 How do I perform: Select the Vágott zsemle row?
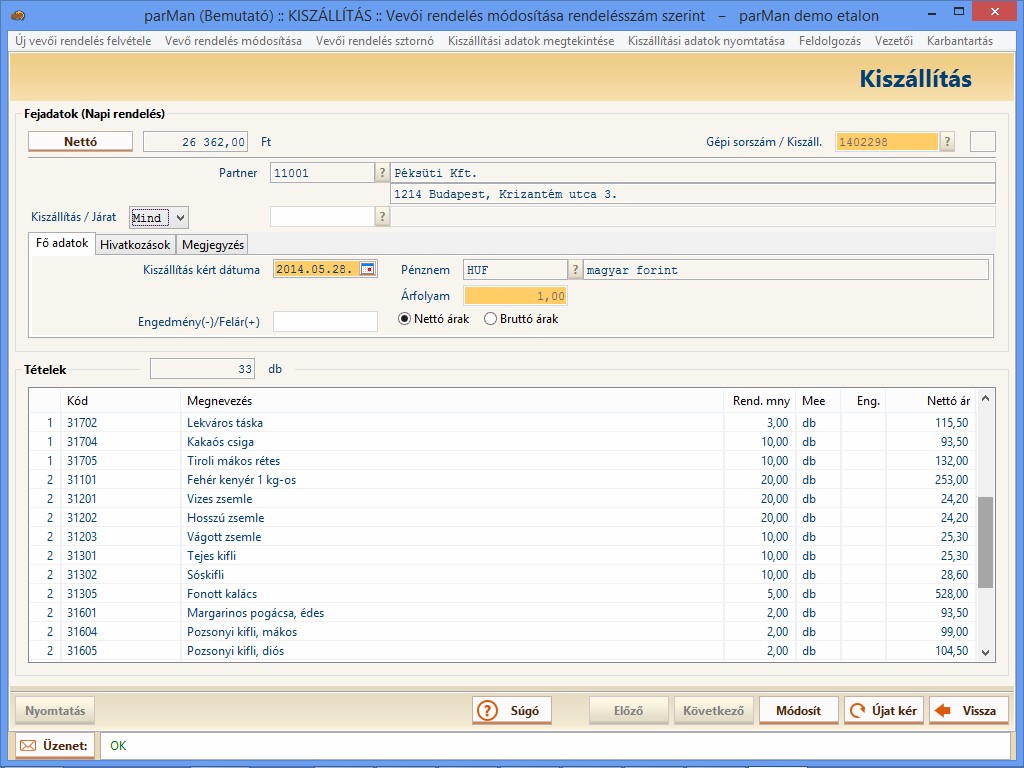click(x=503, y=536)
